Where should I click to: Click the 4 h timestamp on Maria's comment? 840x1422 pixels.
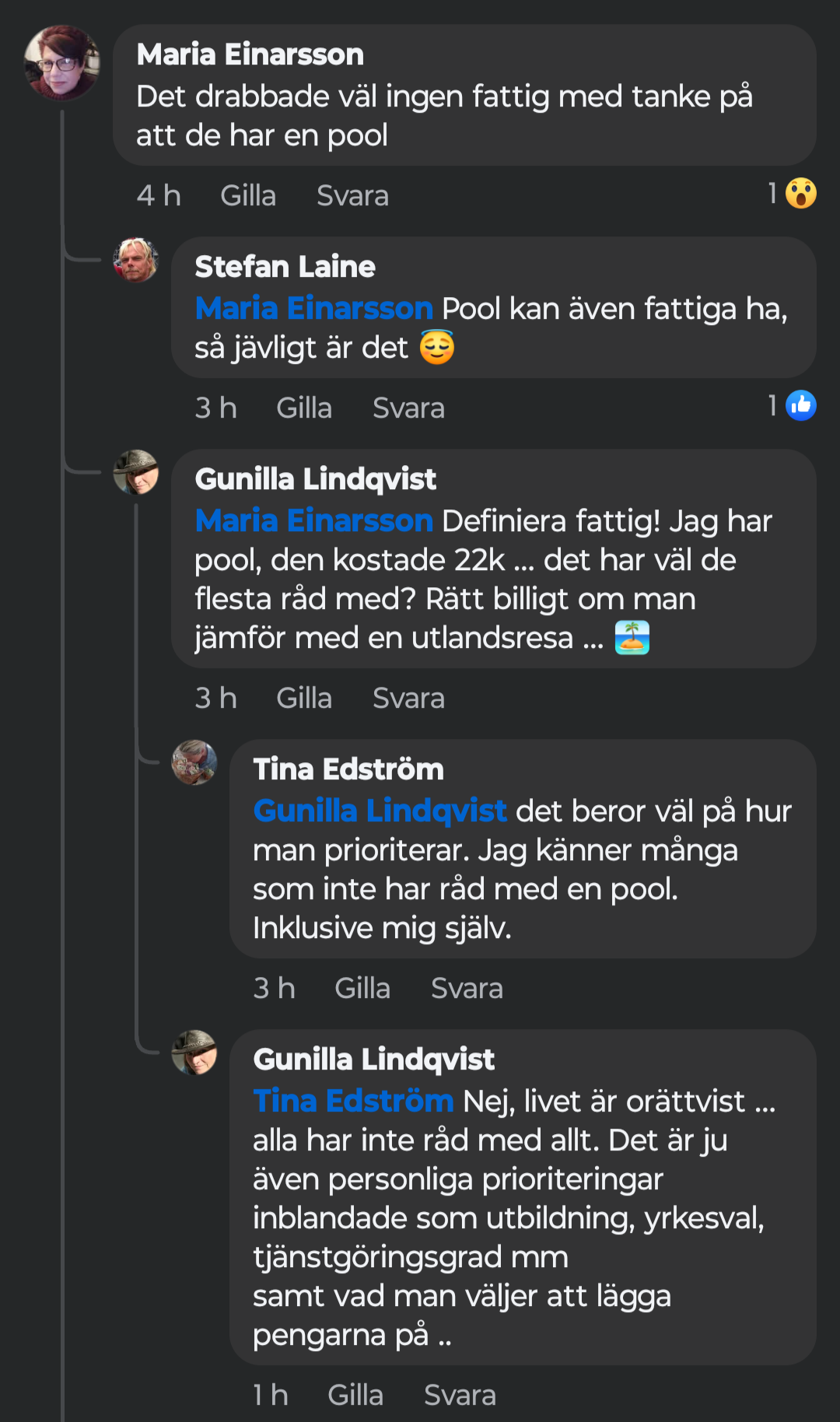pos(159,195)
